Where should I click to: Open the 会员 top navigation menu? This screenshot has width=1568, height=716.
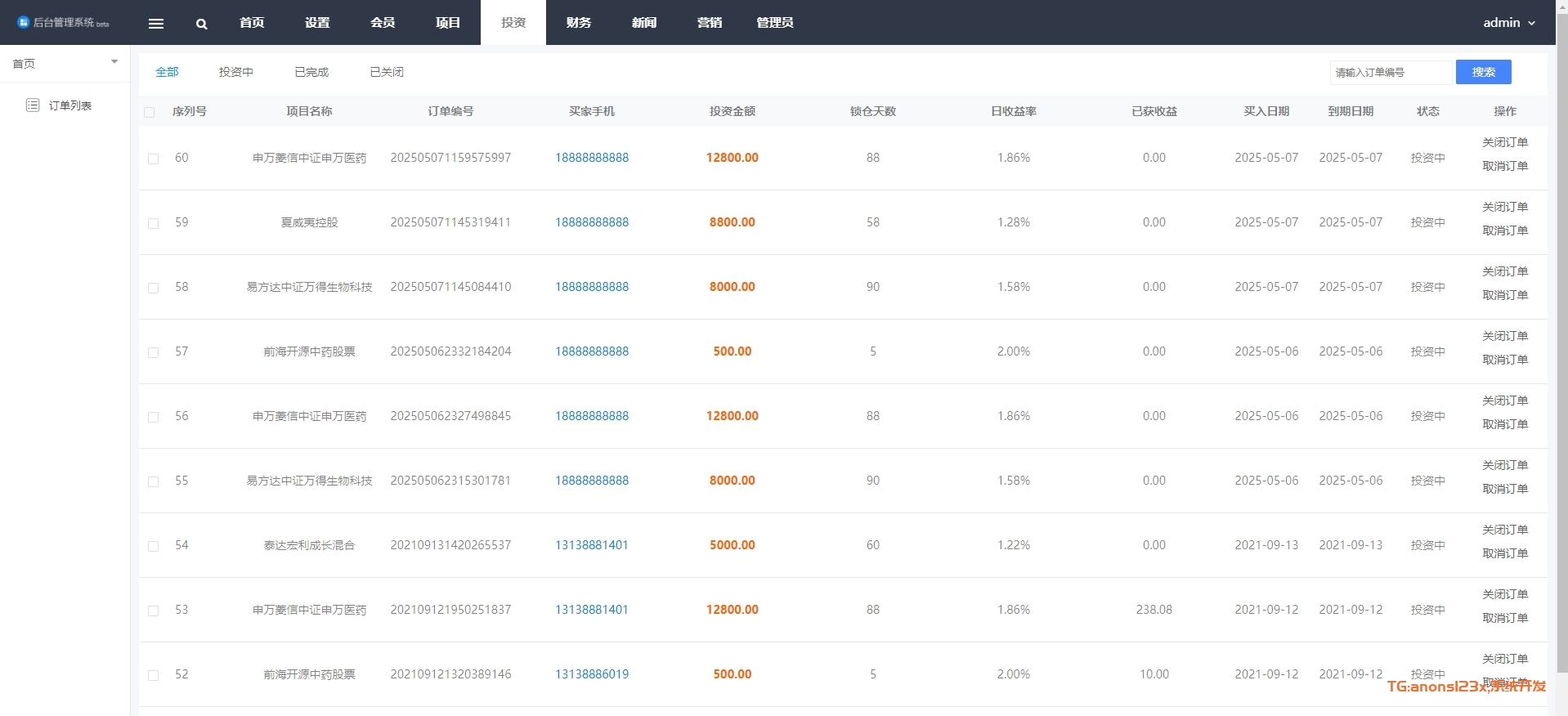(383, 23)
